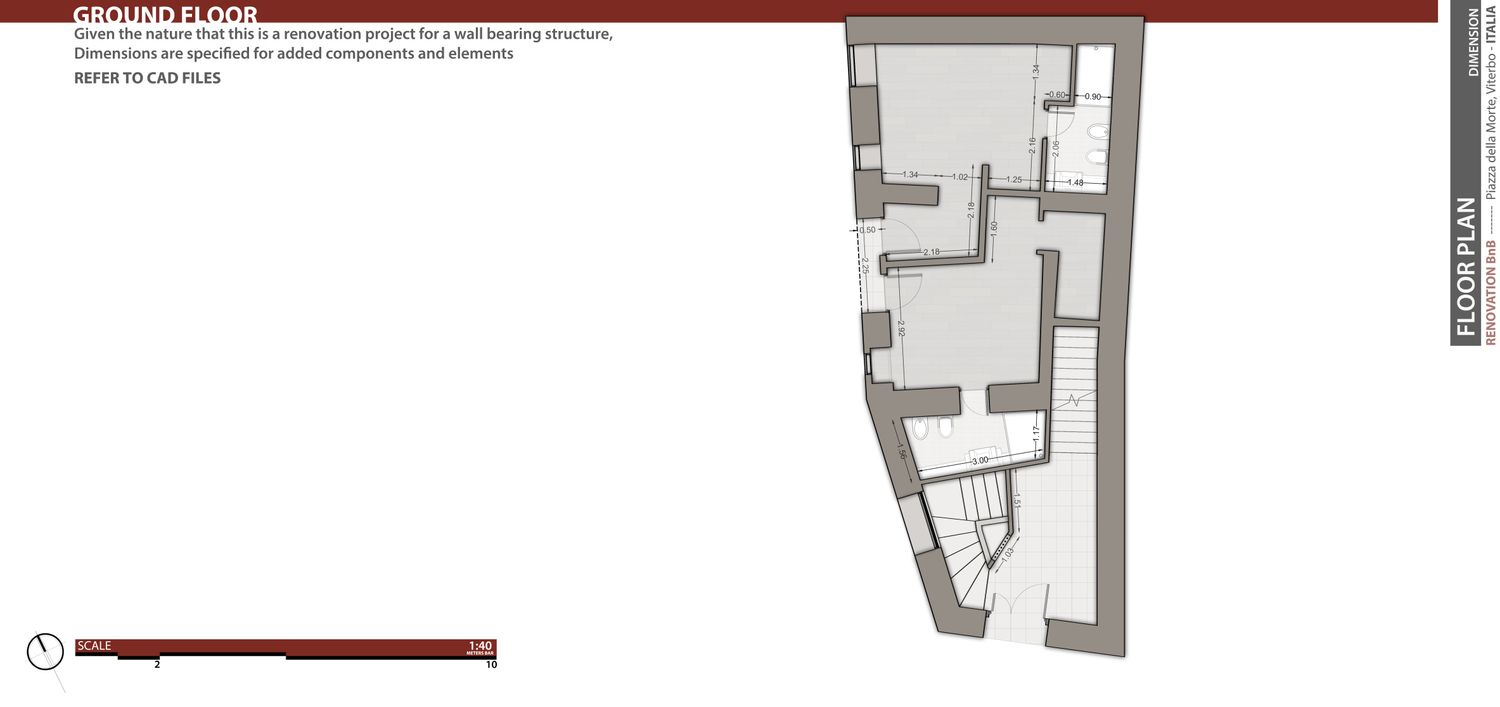Select the vertical DIMENSION label
The image size is (1500, 707).
[x=1473, y=42]
